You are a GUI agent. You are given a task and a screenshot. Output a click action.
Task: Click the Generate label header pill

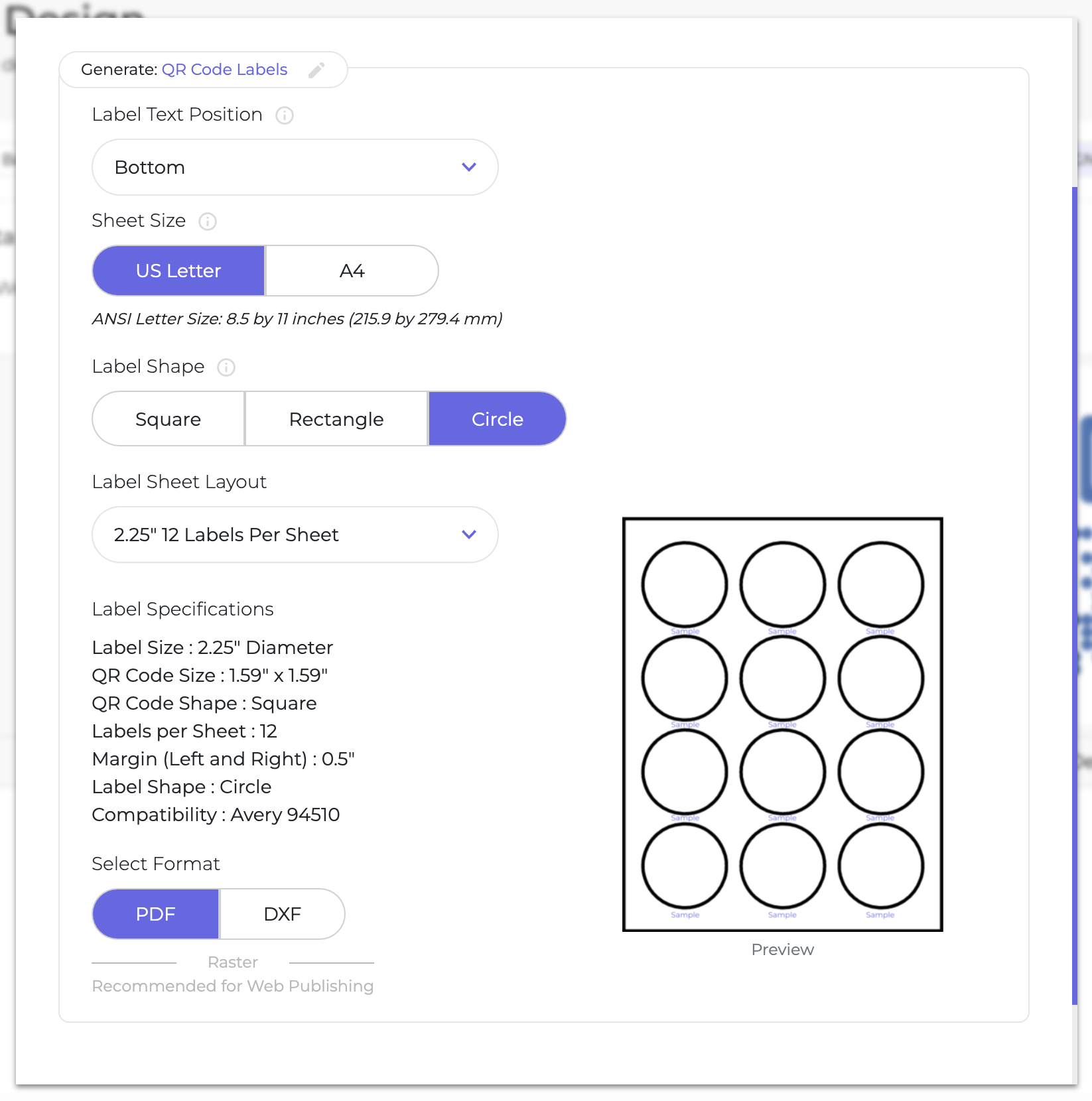tap(204, 70)
